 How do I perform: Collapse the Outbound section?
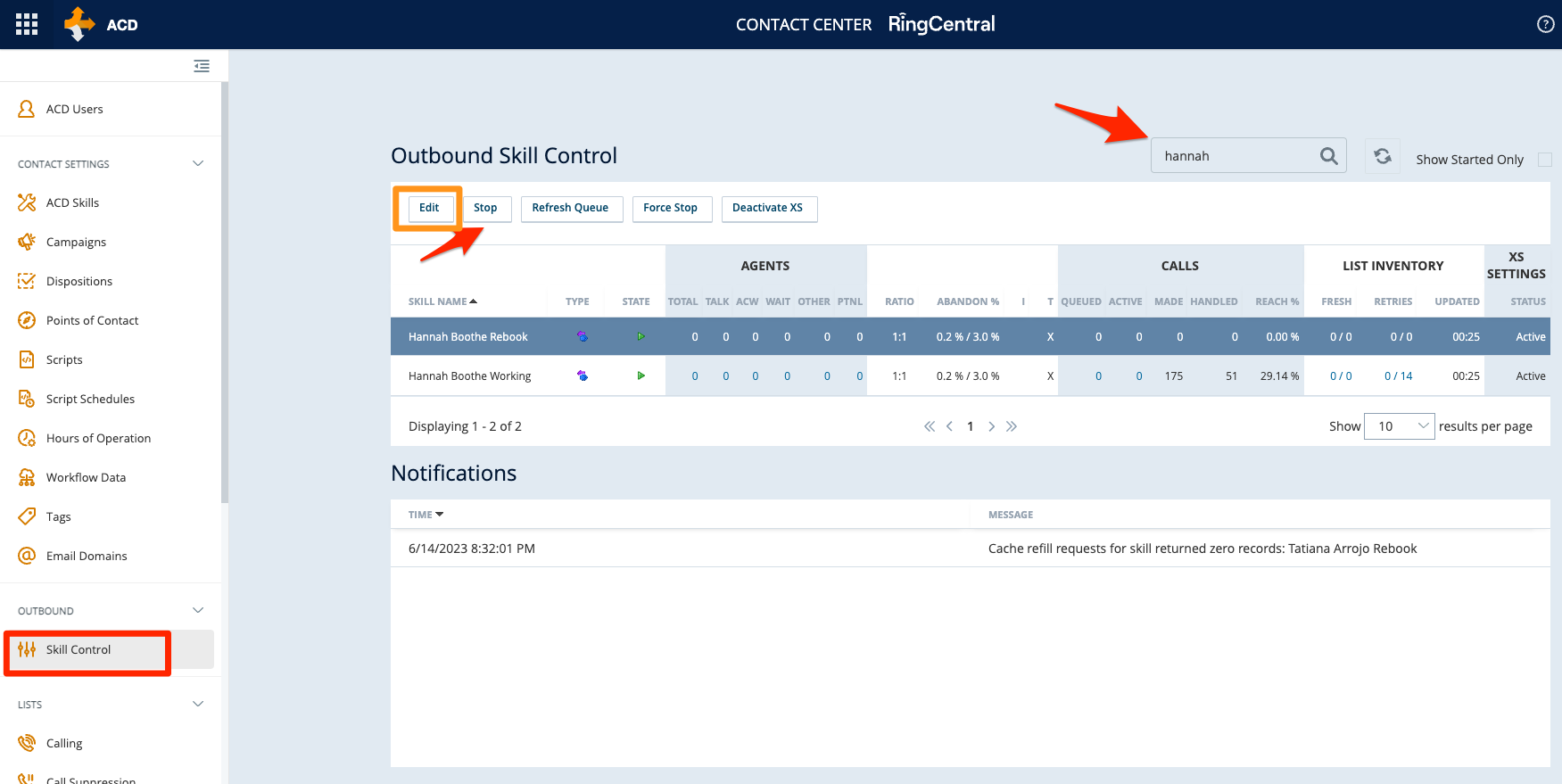(198, 610)
